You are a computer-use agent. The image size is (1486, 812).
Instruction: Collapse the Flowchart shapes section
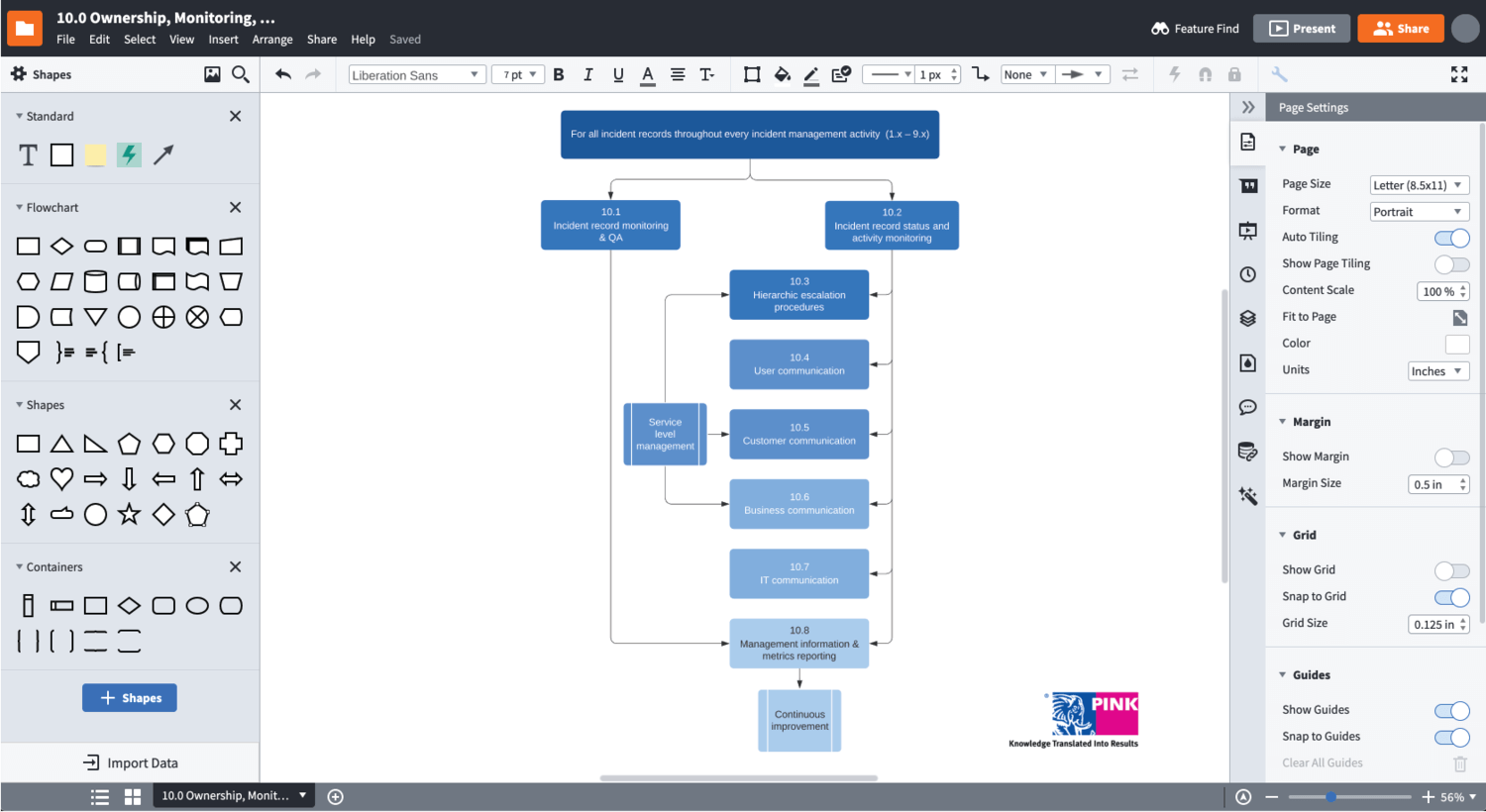pos(20,207)
